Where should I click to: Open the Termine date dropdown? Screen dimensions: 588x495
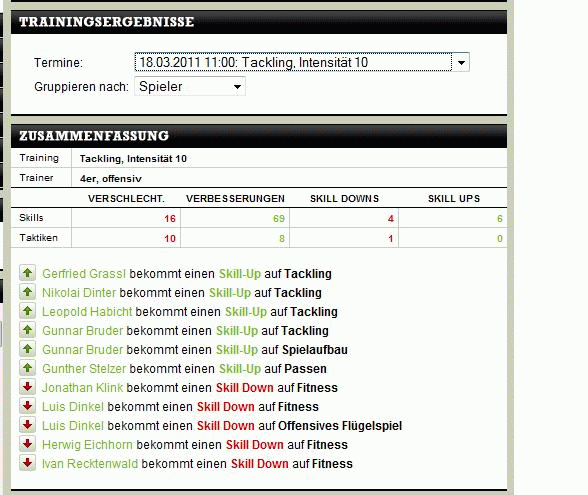(302, 62)
